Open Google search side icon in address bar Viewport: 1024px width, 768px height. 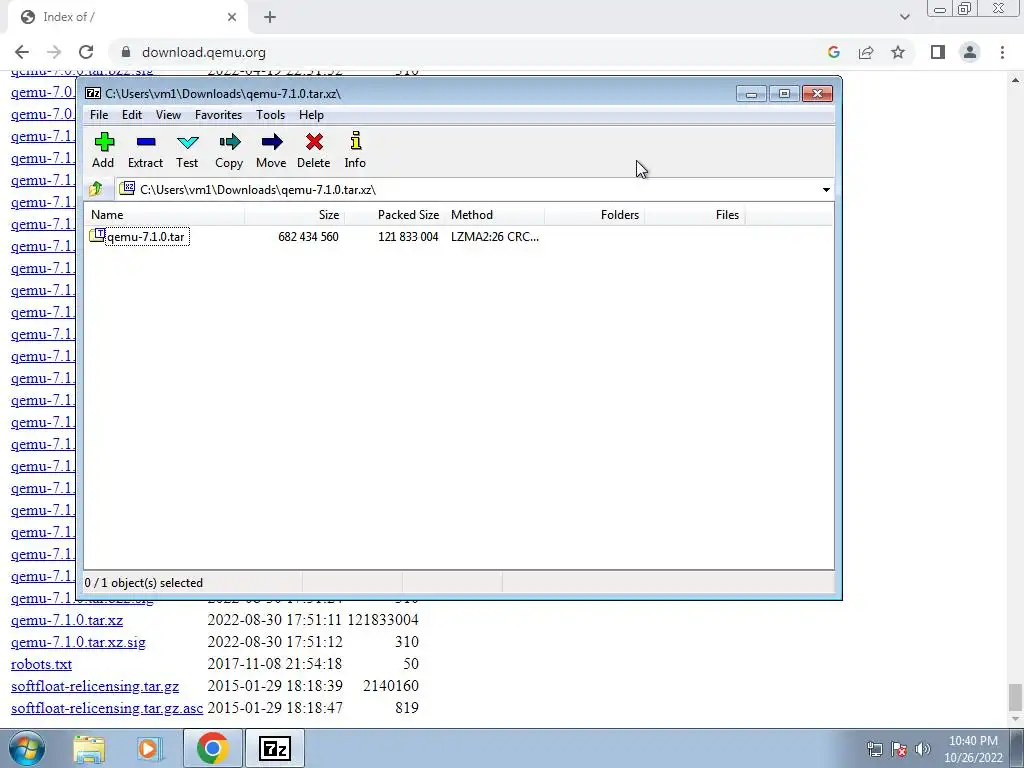[x=833, y=52]
